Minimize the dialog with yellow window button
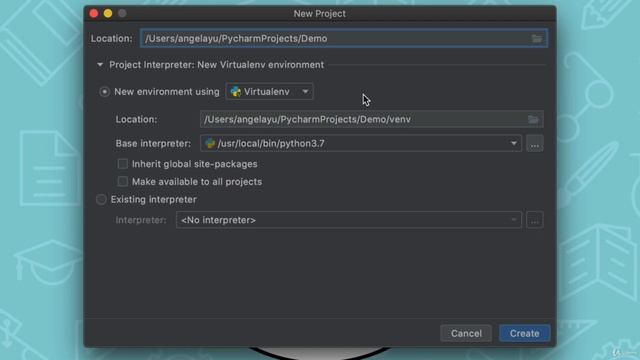The height and width of the screenshot is (360, 640). tap(108, 13)
